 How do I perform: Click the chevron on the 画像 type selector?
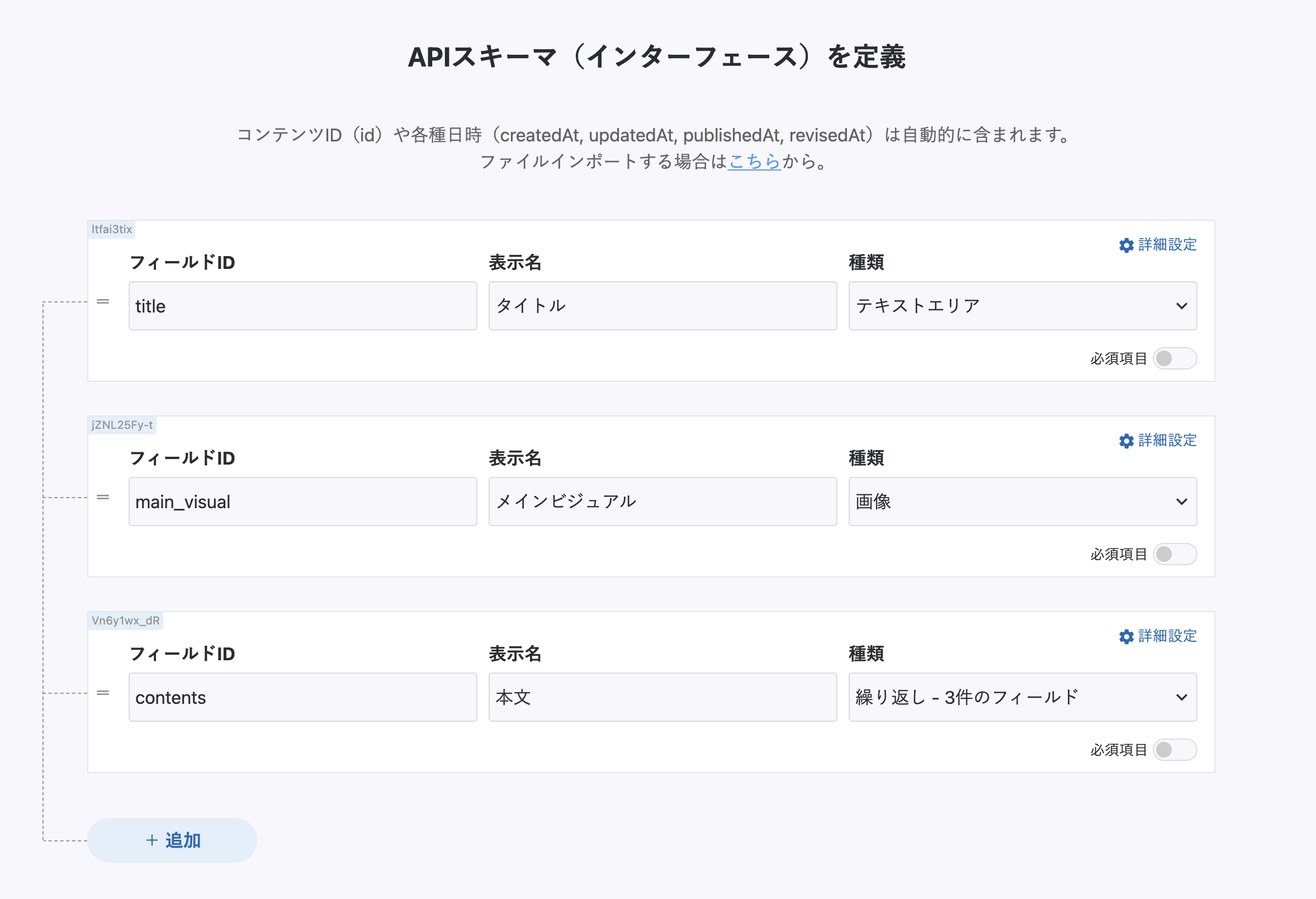click(1181, 502)
